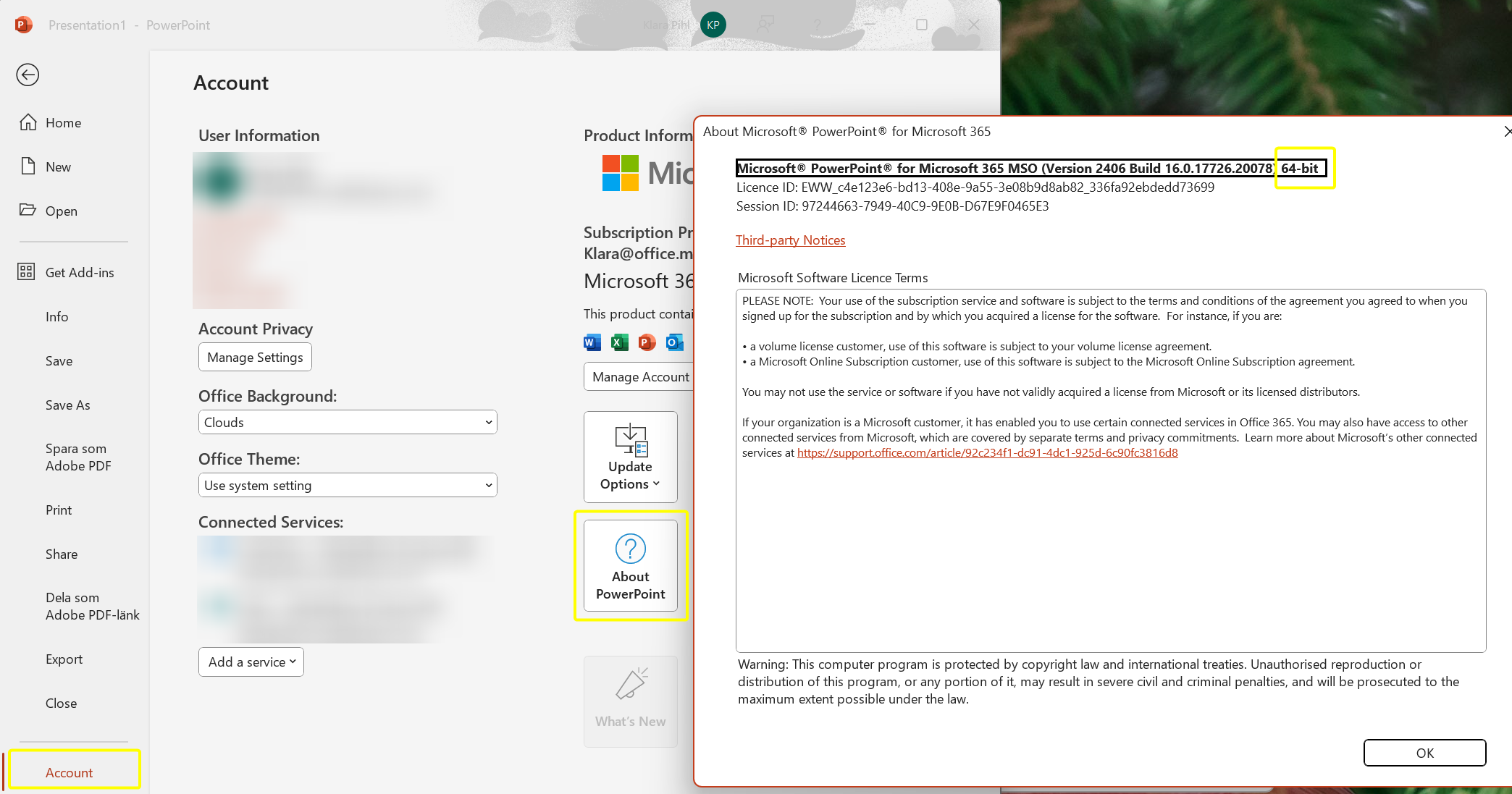Open the Info page
The height and width of the screenshot is (794, 1512).
[x=57, y=316]
